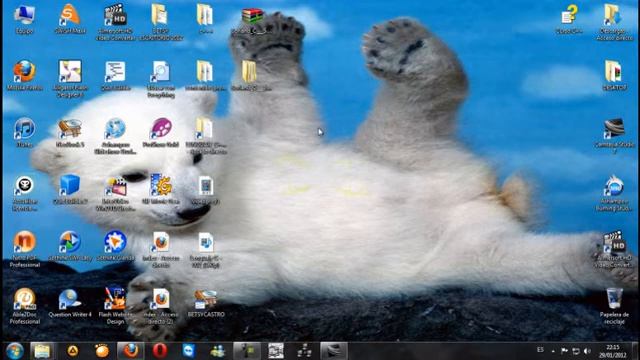The height and width of the screenshot is (360, 640).
Task: Select the blue cube desktop shortcut
Action: tap(70, 185)
